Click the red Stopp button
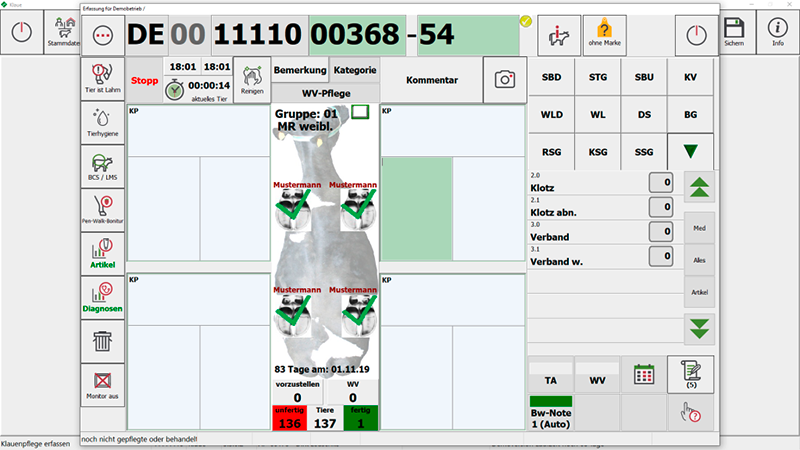Viewport: 800px width, 450px height. point(144,81)
